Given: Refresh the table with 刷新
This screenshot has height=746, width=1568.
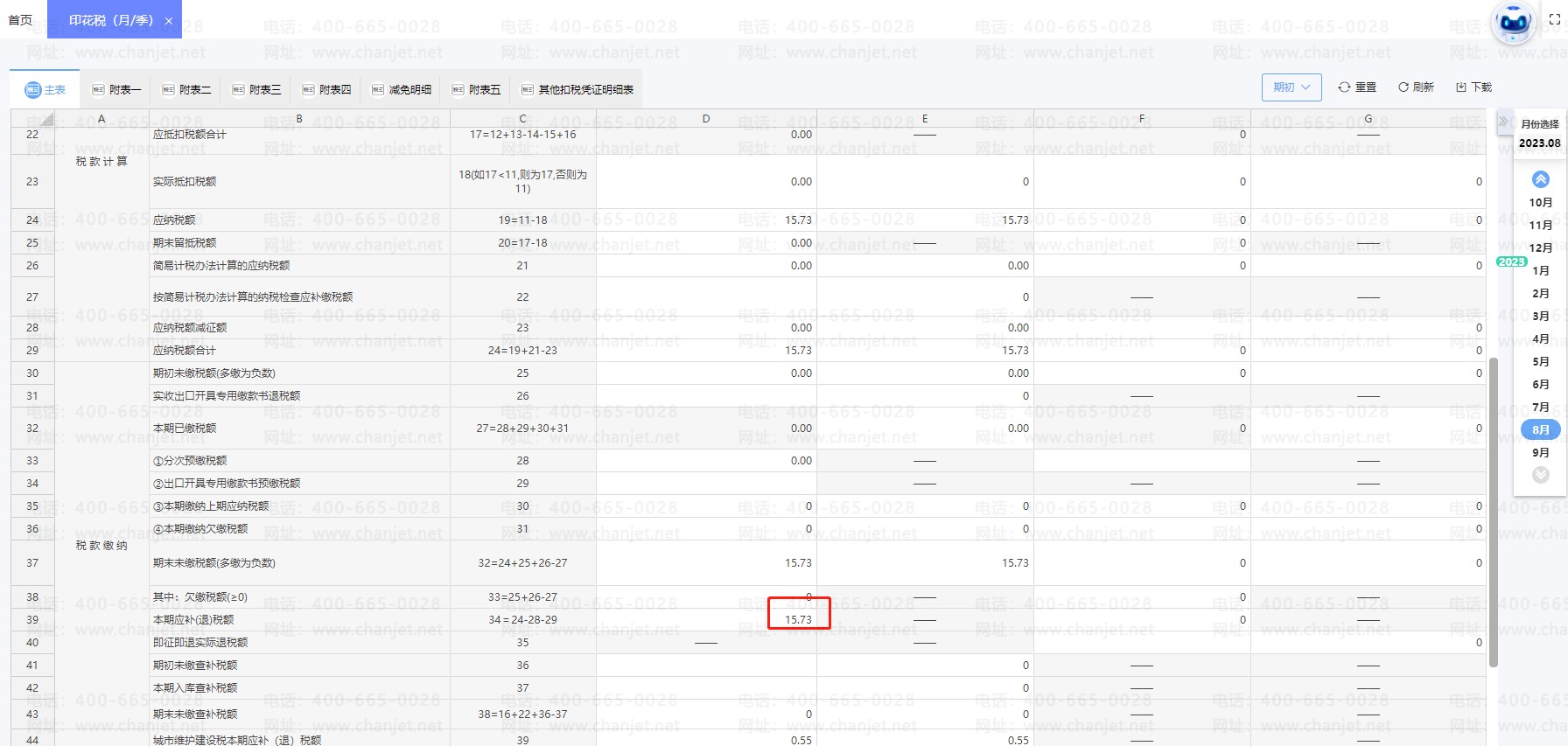Looking at the screenshot, I should (1416, 87).
